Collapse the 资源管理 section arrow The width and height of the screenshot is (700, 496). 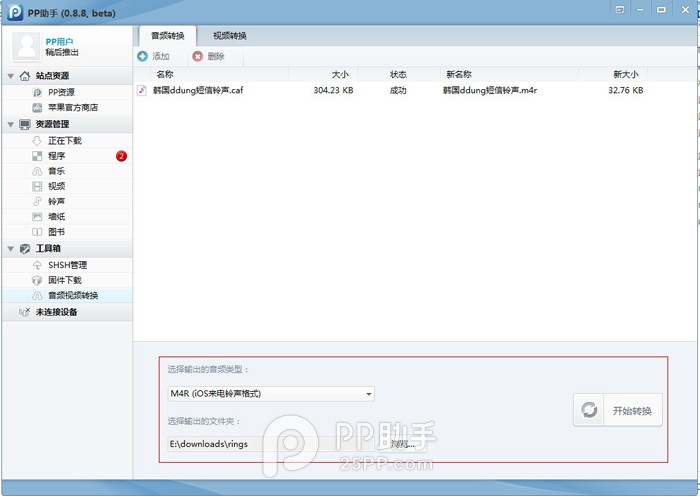tap(10, 125)
